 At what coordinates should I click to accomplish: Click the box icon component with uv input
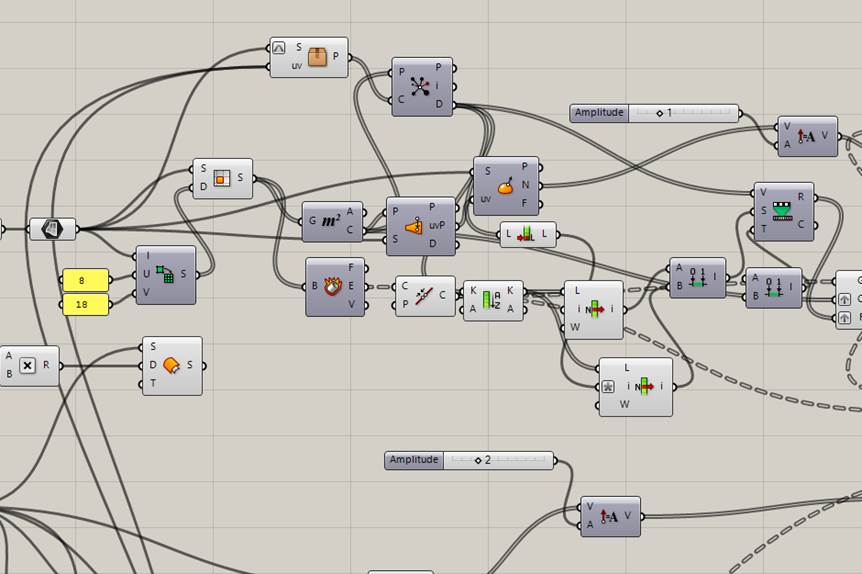coord(317,57)
